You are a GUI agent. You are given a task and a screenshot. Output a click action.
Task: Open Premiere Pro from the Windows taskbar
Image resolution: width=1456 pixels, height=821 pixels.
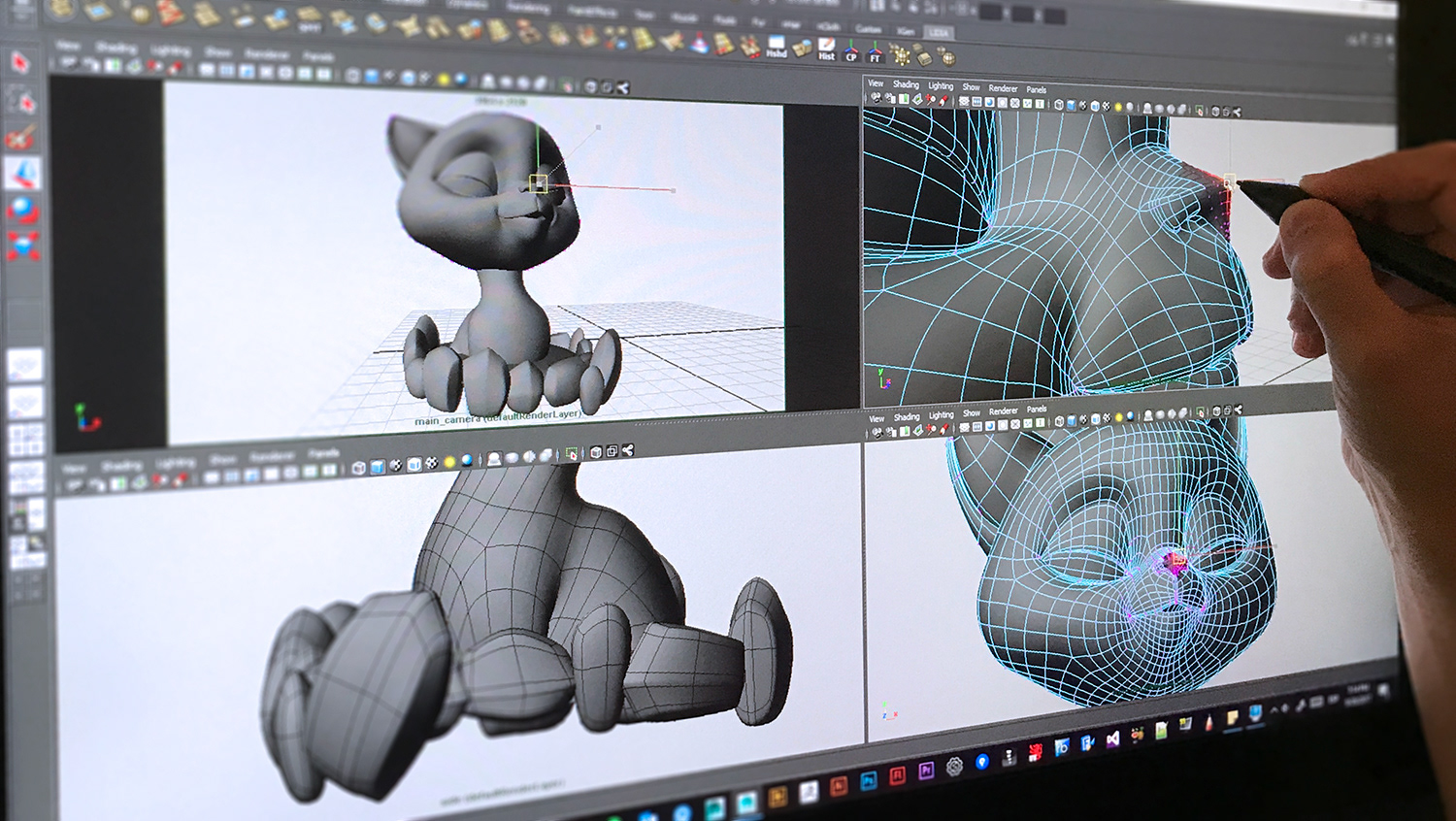pyautogui.click(x=926, y=771)
